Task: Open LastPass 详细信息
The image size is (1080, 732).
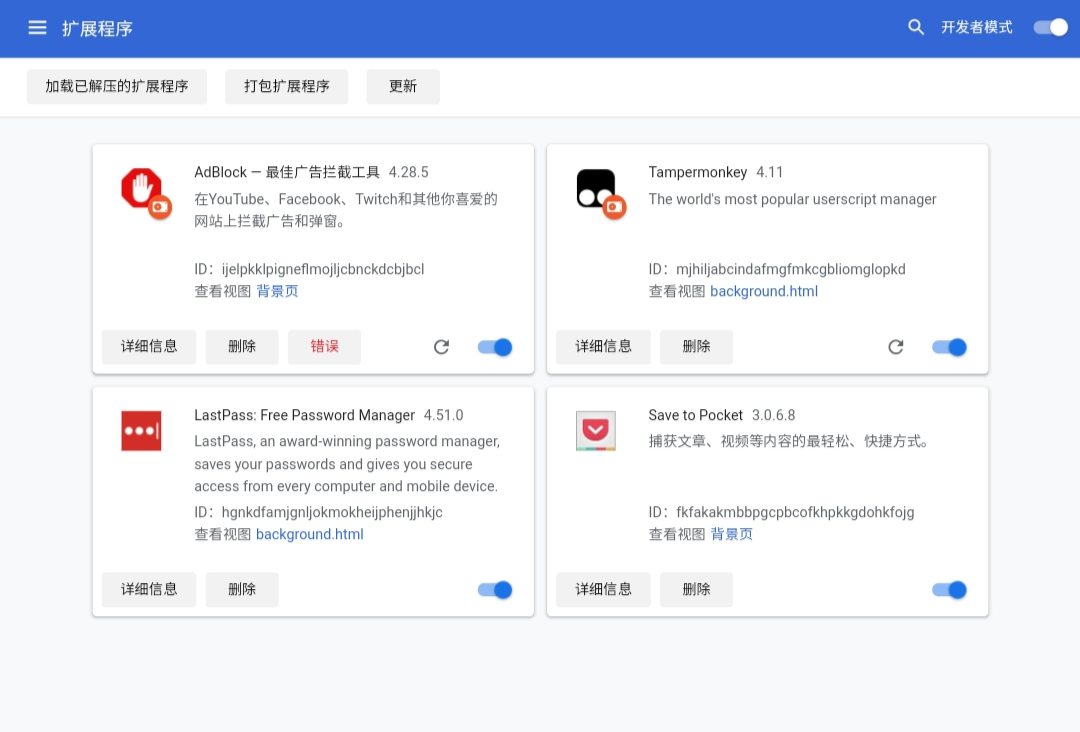Action: 149,589
